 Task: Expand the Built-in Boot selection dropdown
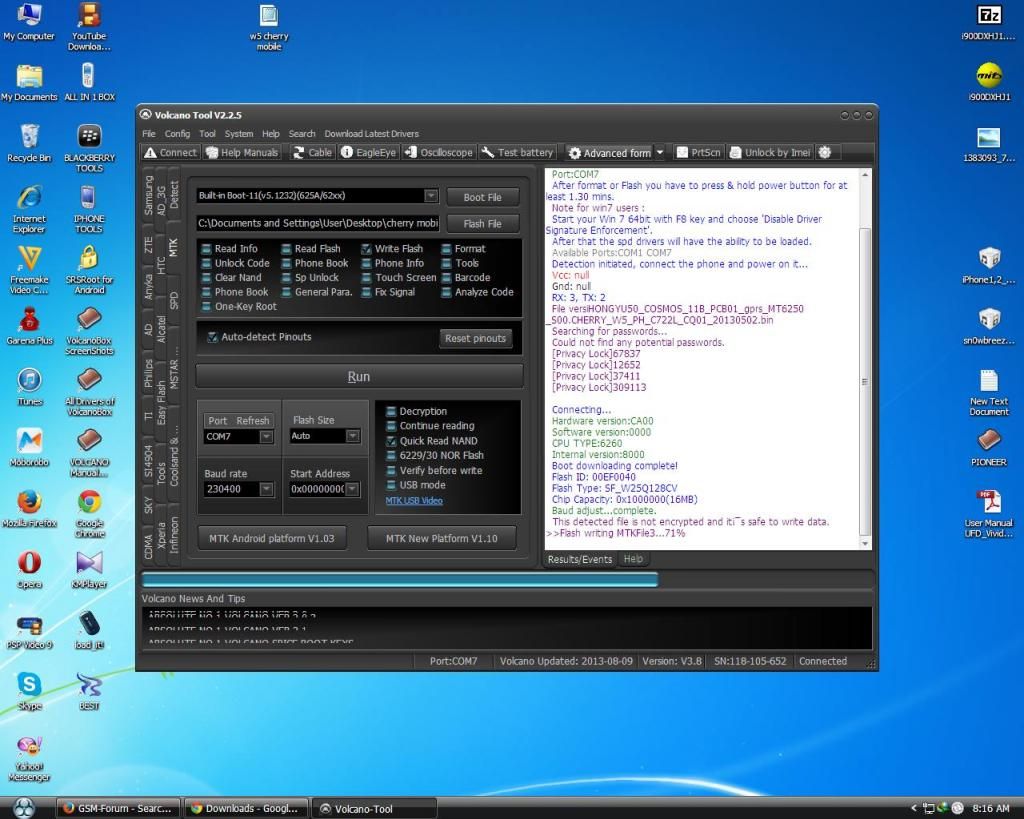[431, 196]
